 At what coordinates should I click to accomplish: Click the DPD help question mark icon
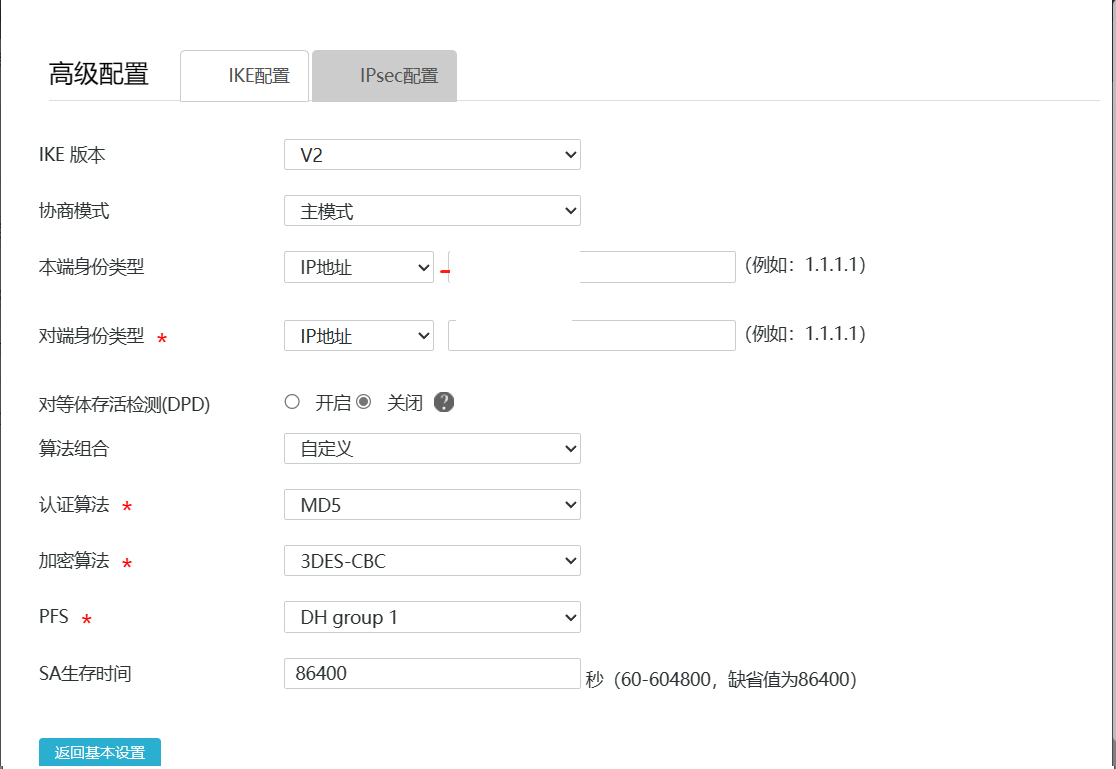pyautogui.click(x=445, y=403)
